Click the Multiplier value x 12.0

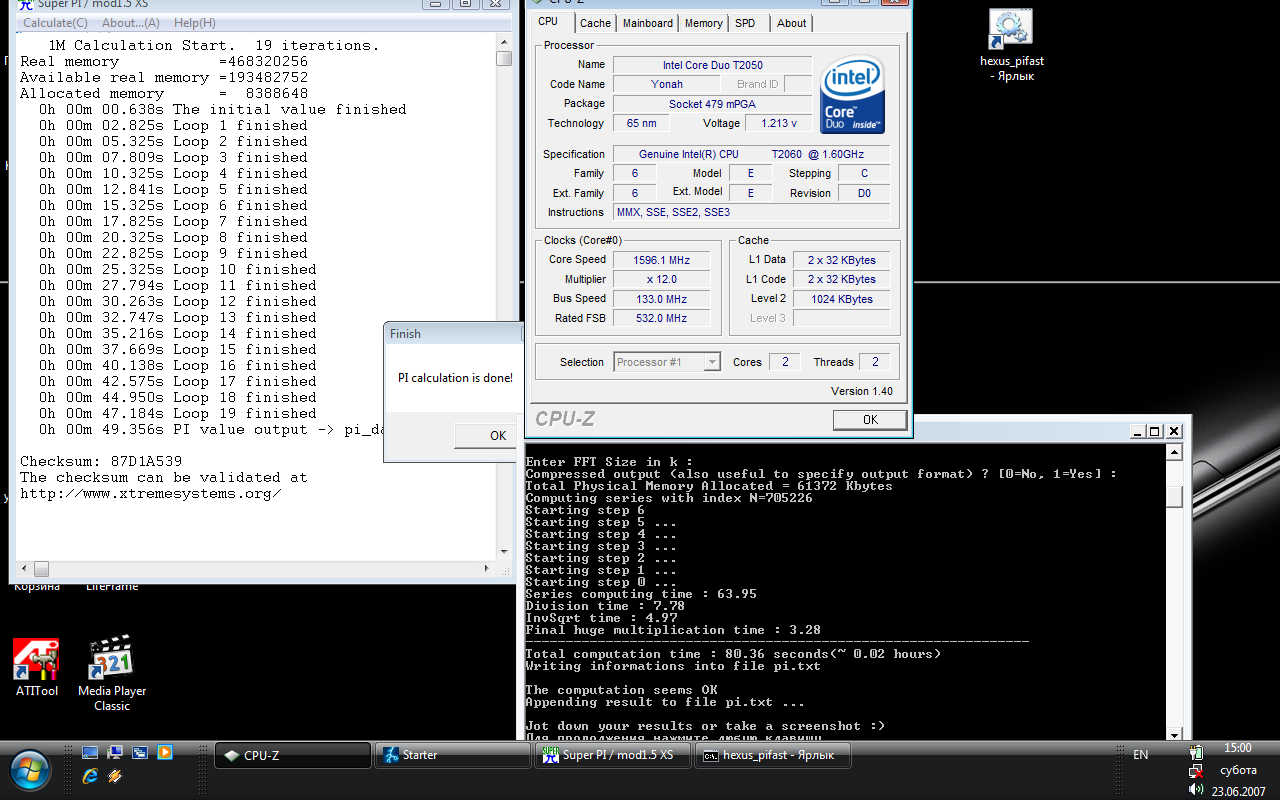point(661,280)
